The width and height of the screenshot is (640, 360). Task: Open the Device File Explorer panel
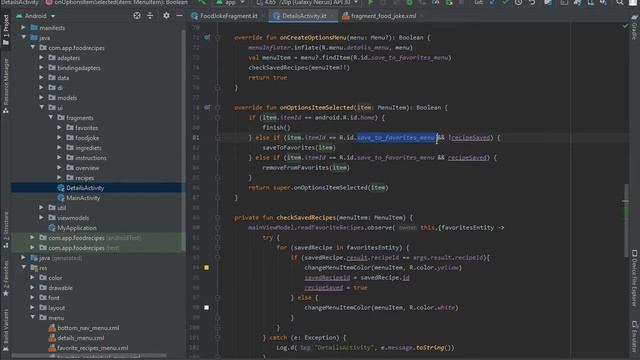634,278
